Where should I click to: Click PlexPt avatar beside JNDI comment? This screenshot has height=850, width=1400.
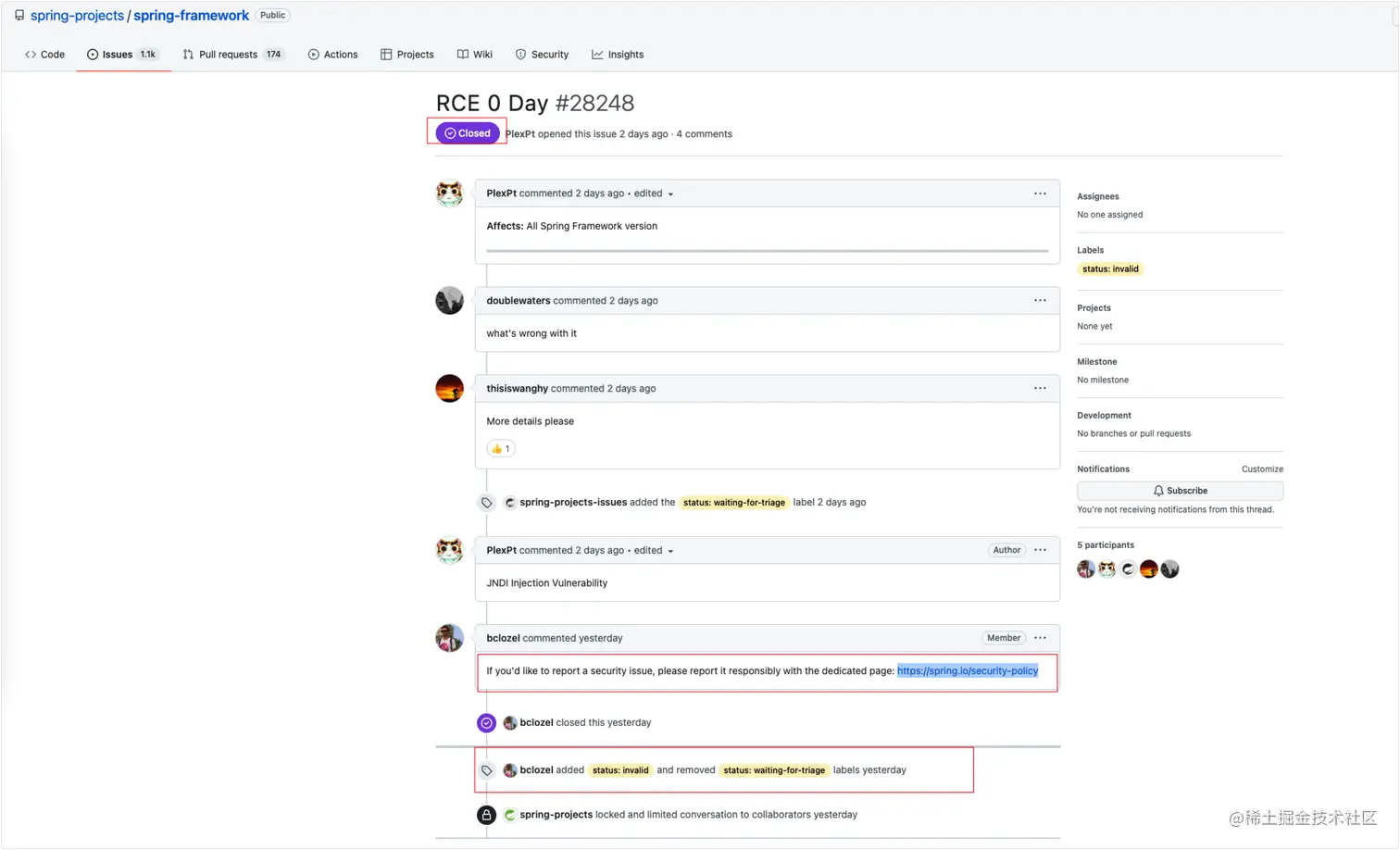click(449, 550)
